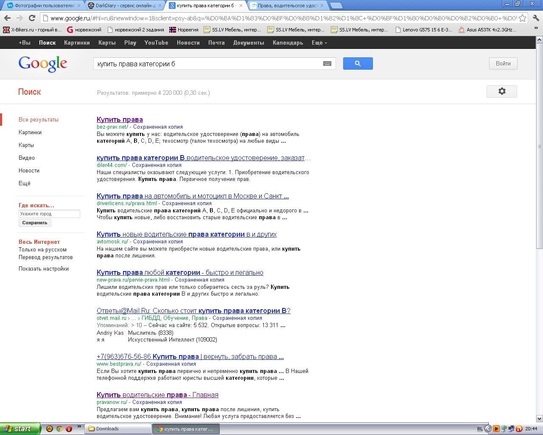Click the Google logo
The width and height of the screenshot is (543, 435).
(43, 64)
